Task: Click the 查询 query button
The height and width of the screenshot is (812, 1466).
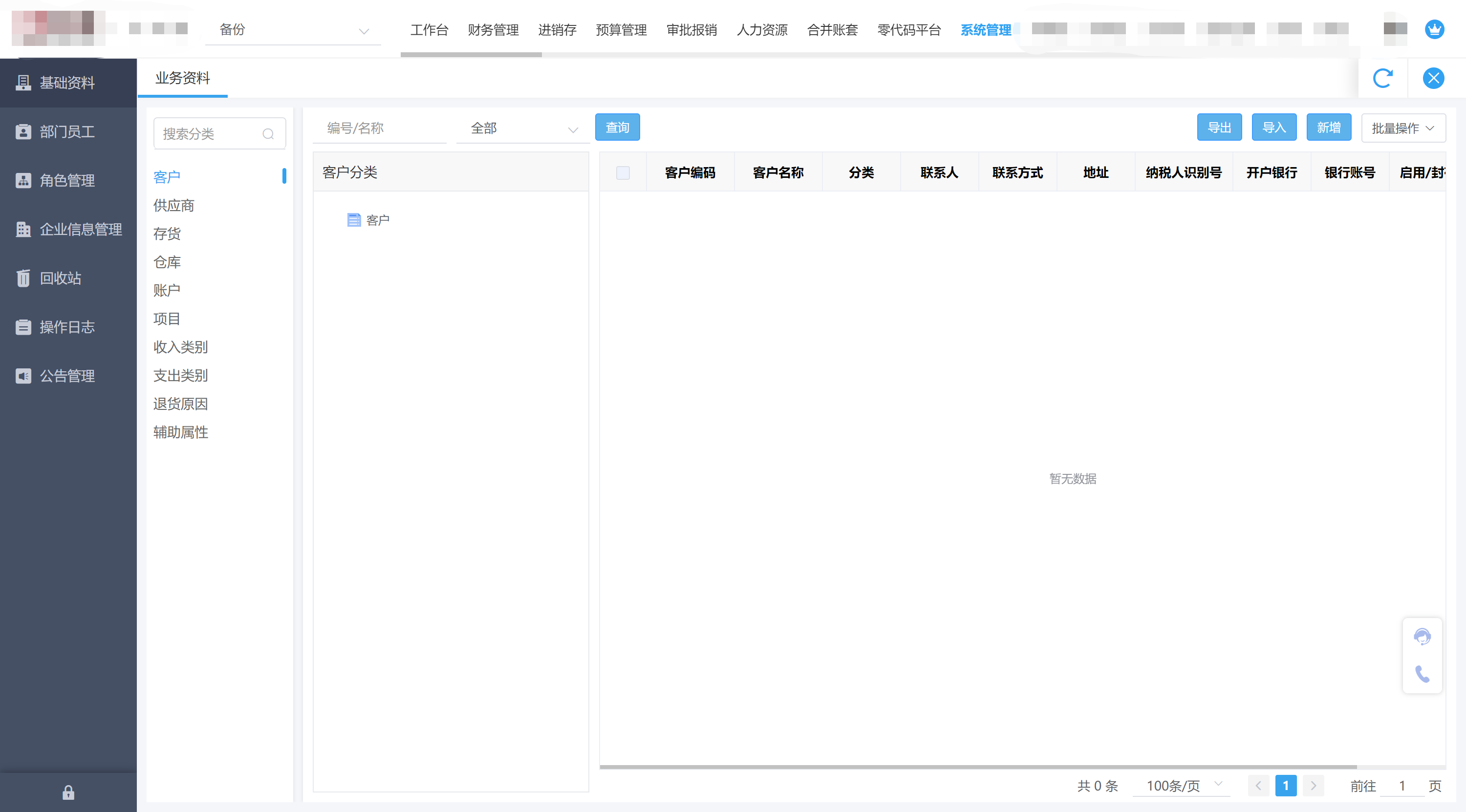Action: (x=618, y=128)
